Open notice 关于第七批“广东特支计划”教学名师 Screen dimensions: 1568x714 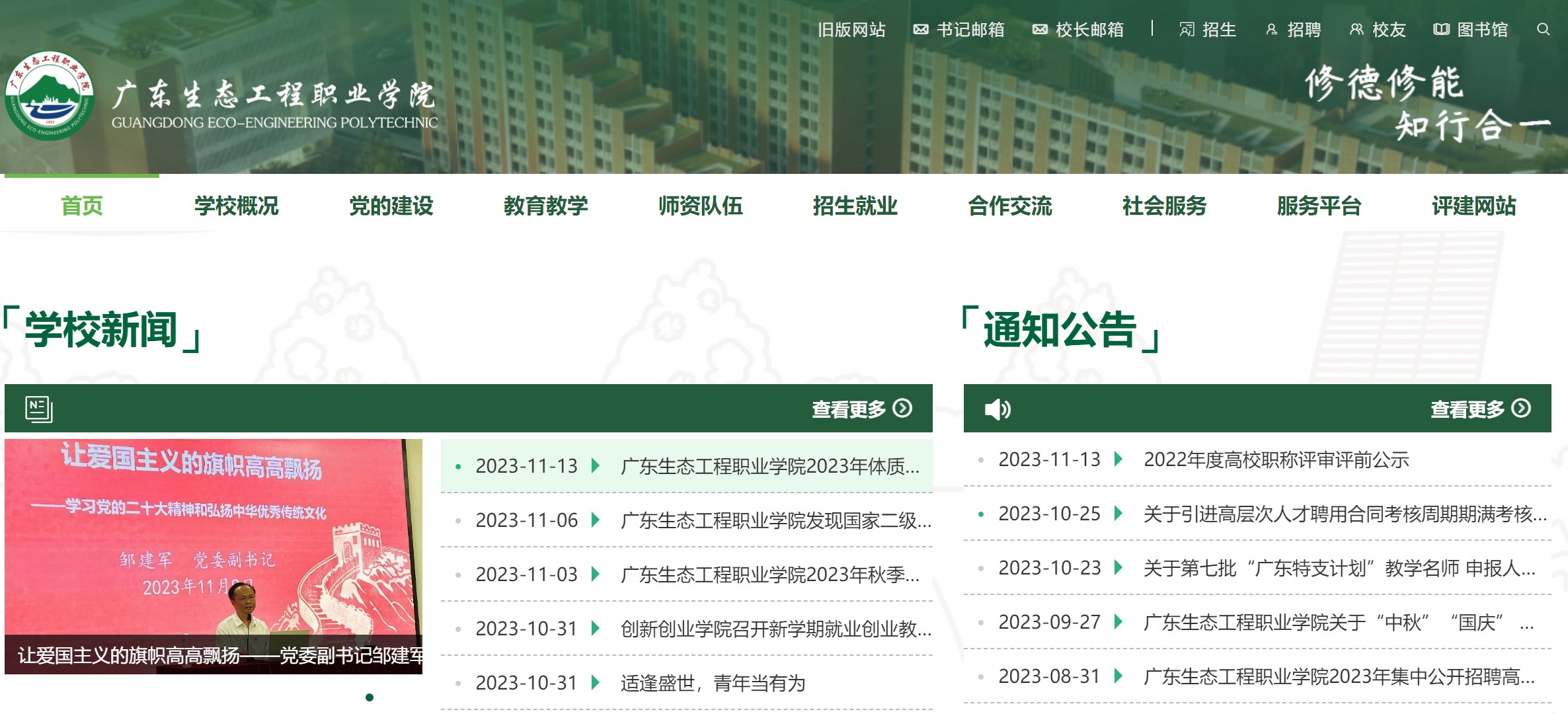(x=1339, y=568)
